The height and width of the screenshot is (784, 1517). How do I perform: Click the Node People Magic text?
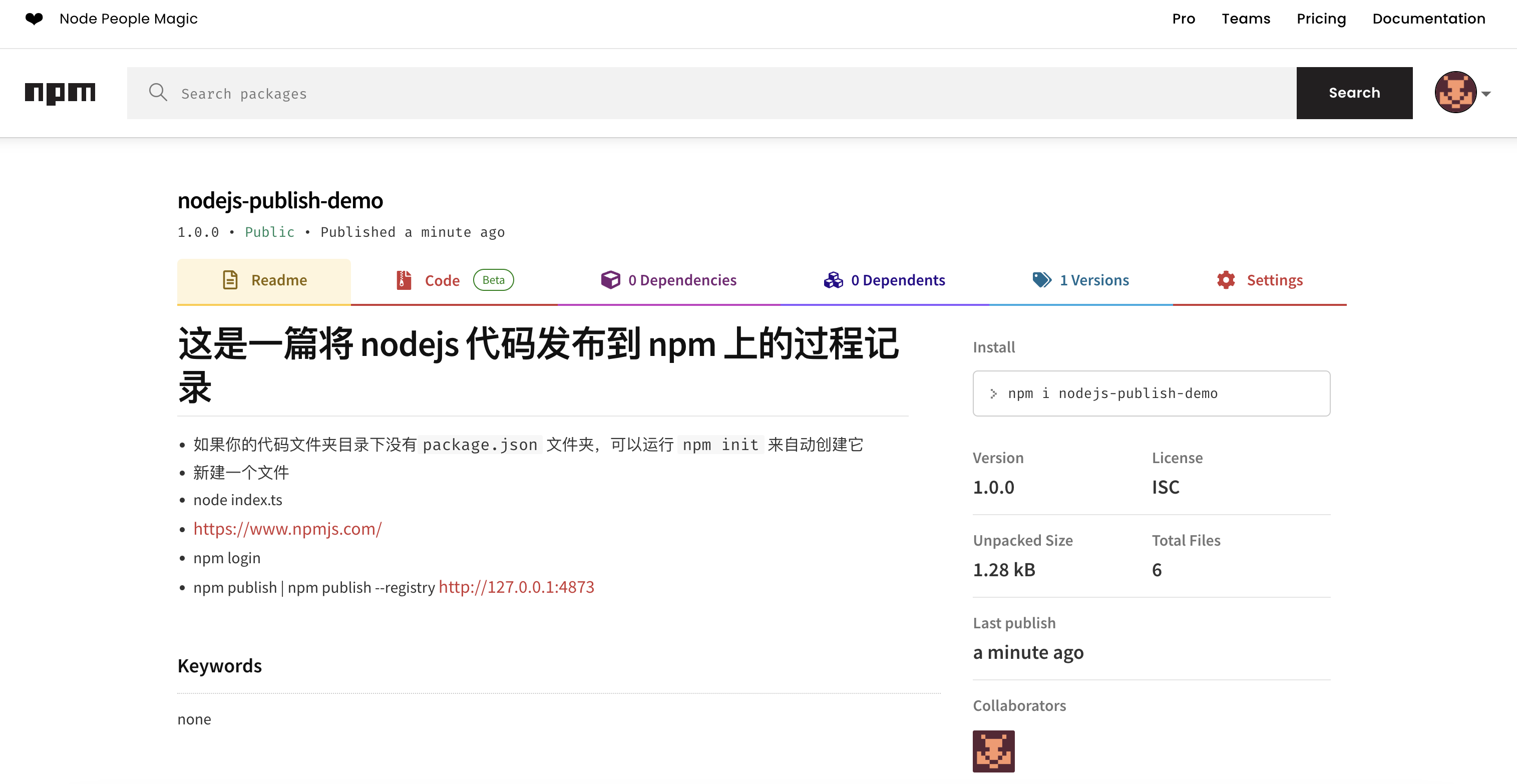click(x=128, y=19)
